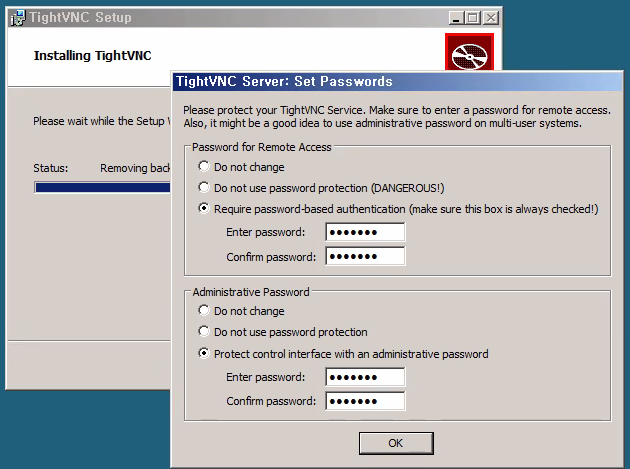Click the "TightVNC Server: Set Passwords" title bar
The height and width of the screenshot is (469, 630).
click(397, 81)
